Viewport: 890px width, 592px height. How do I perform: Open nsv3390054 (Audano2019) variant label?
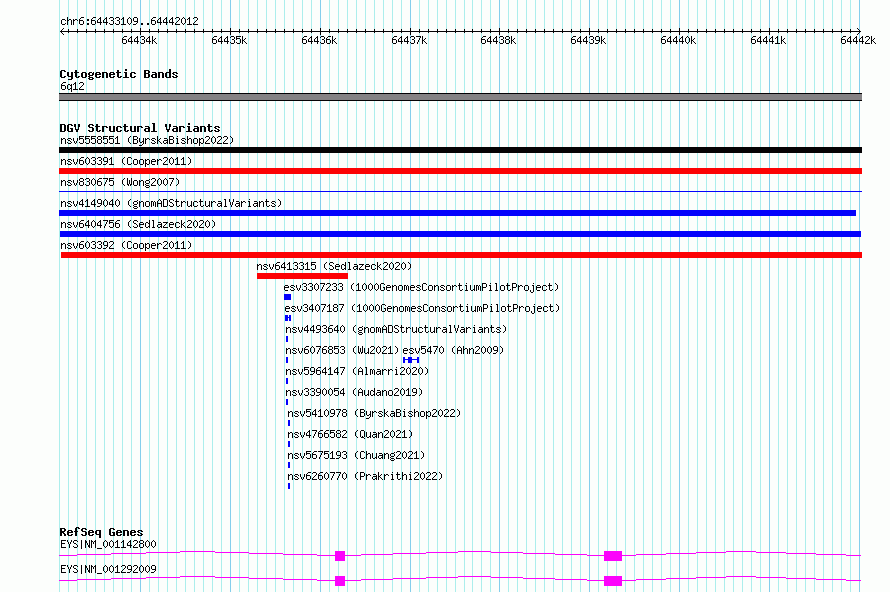(x=354, y=392)
